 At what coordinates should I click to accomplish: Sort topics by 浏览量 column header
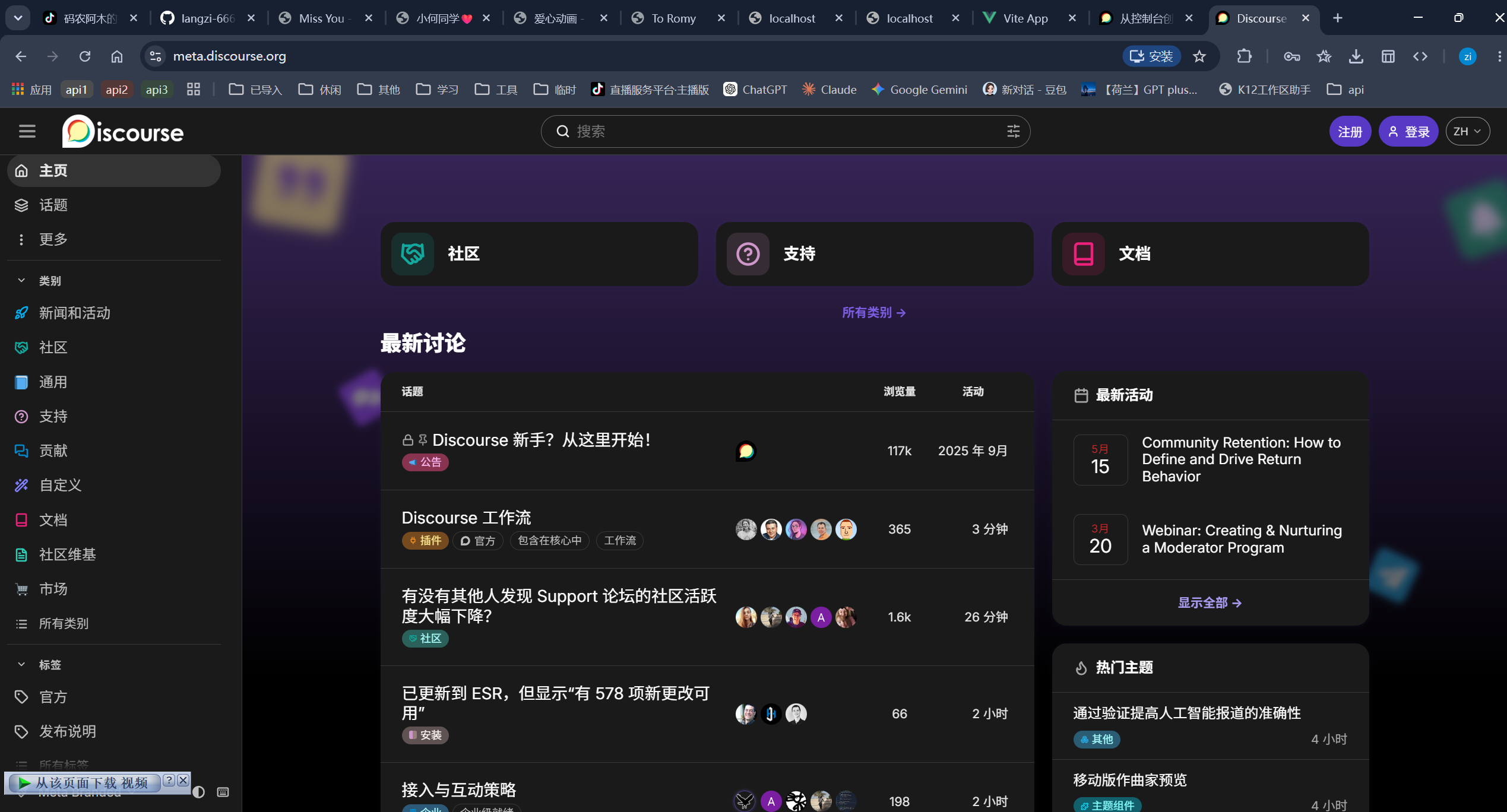click(899, 392)
